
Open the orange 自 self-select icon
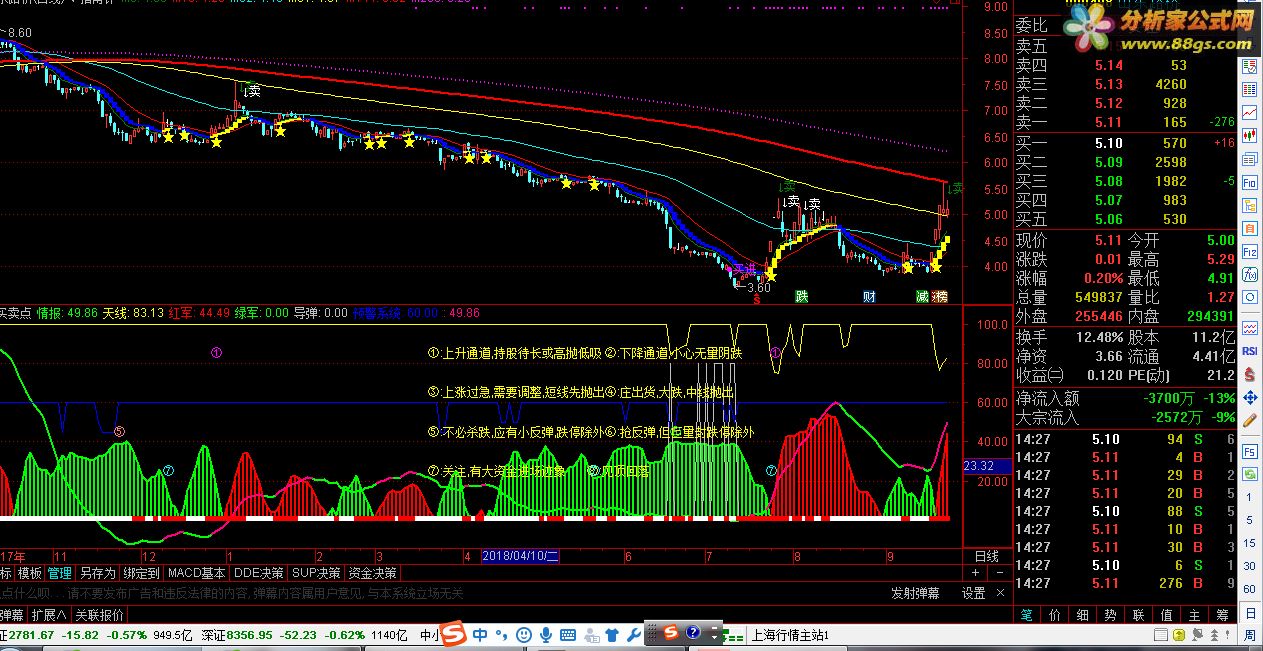tap(1248, 230)
